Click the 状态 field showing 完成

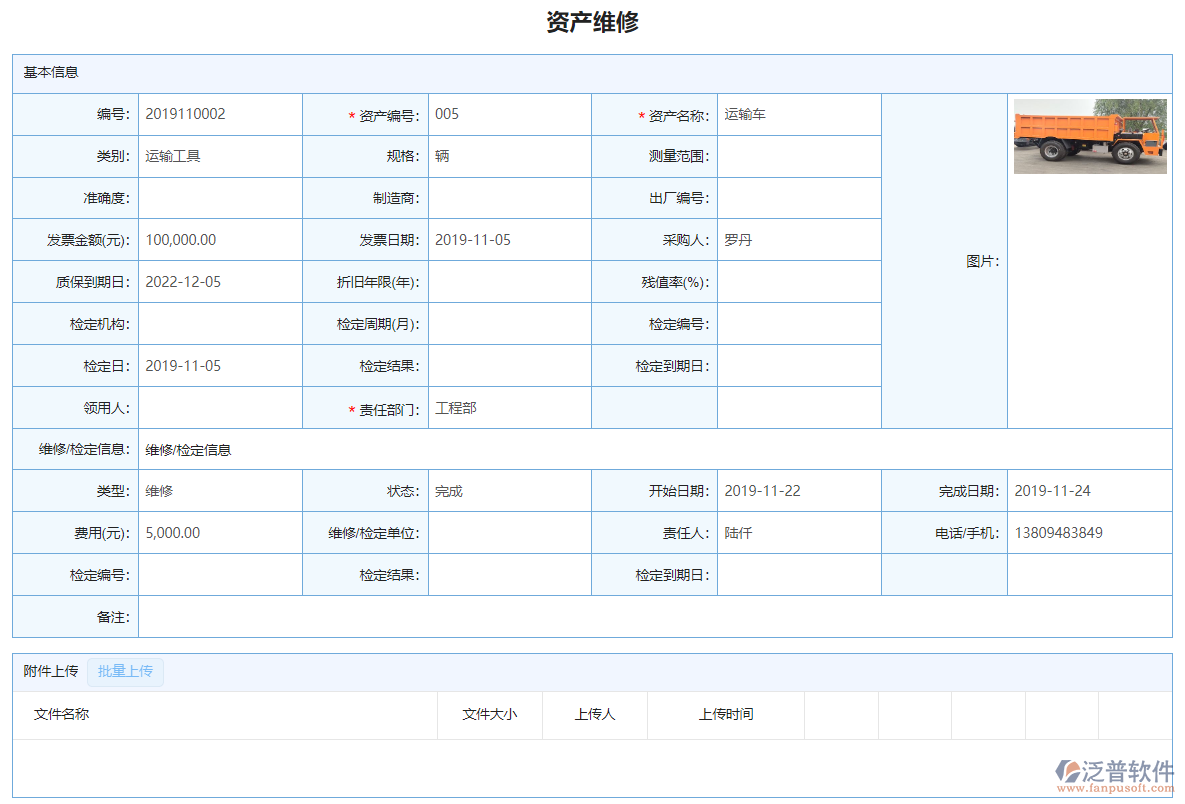pos(509,491)
